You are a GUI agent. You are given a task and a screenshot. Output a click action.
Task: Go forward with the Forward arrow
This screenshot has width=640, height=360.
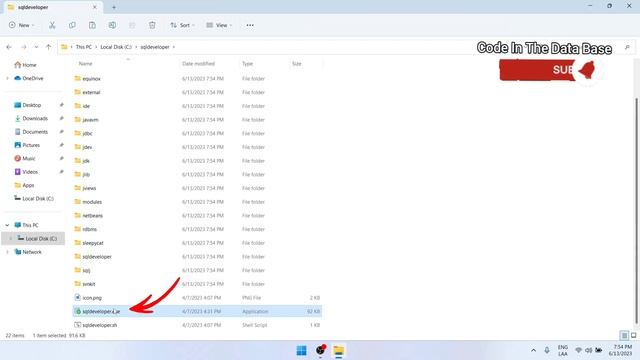(x=24, y=47)
